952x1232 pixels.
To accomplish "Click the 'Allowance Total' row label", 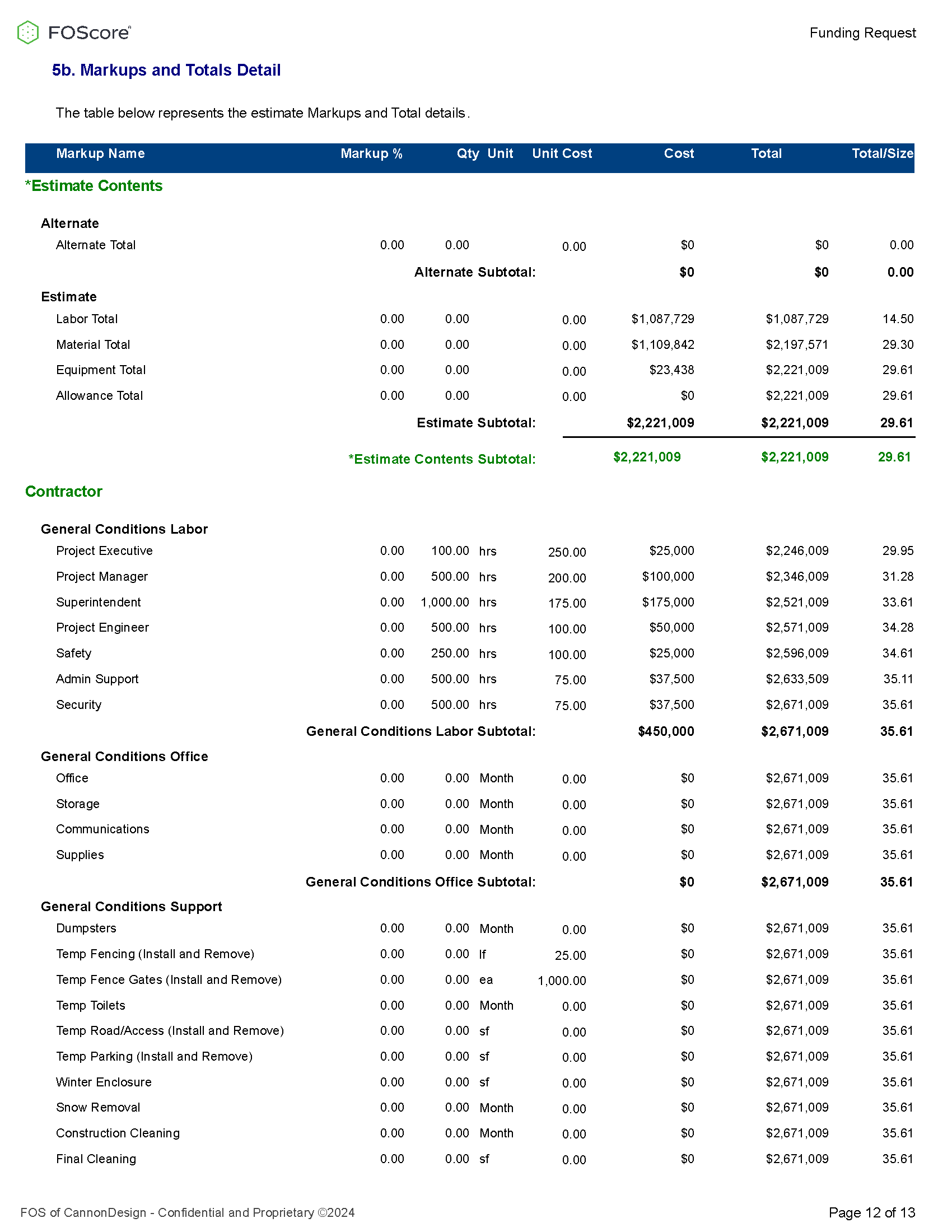I will [99, 395].
